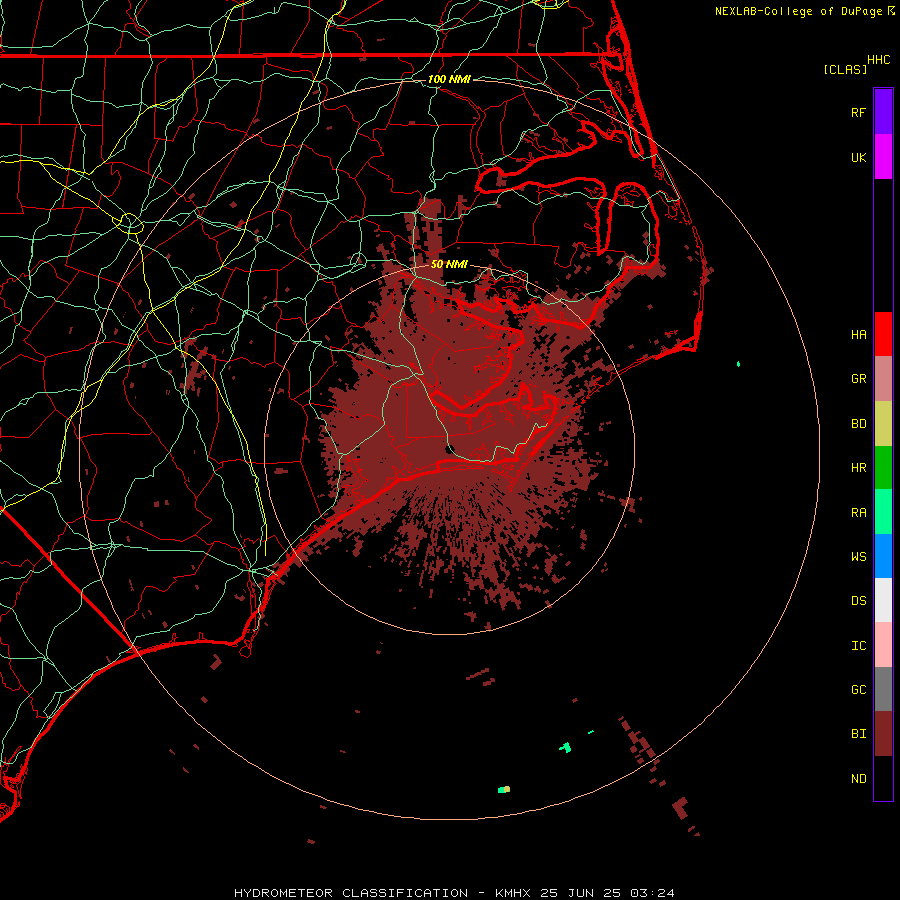Click the GR pink-brown legend swatch

click(x=883, y=379)
